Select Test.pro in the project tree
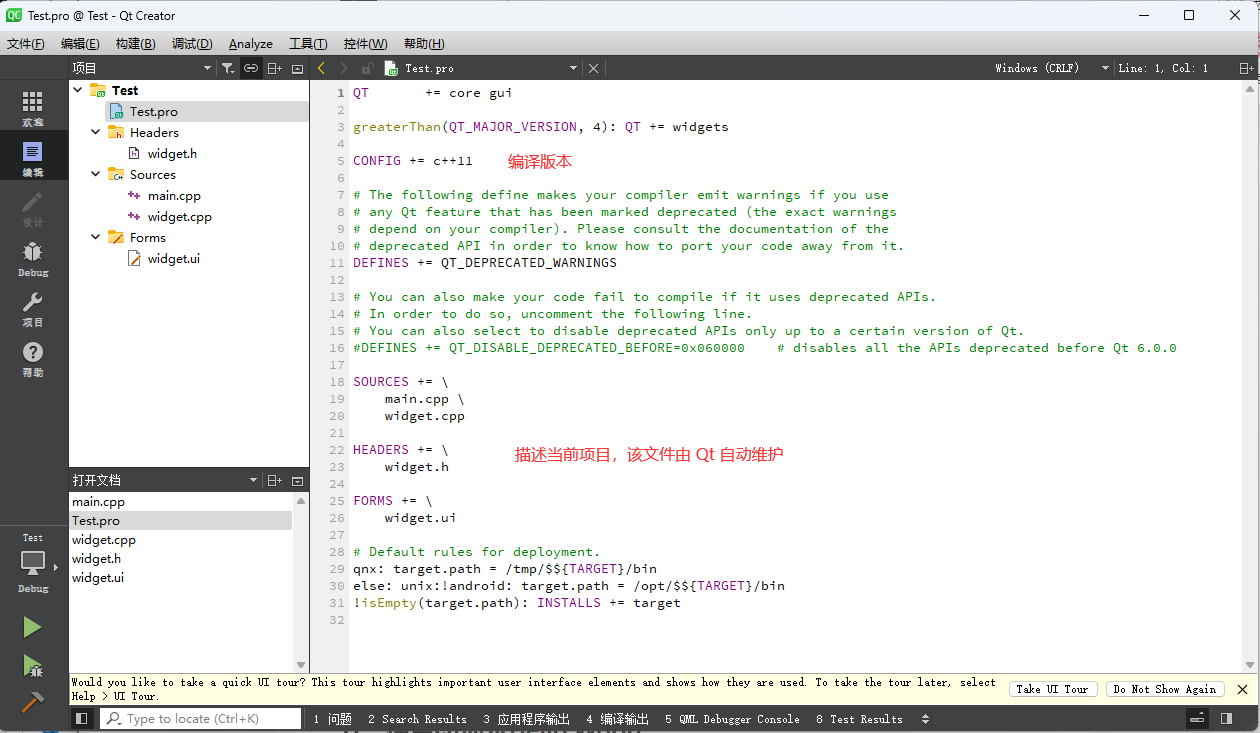The image size is (1260, 733). 153,112
